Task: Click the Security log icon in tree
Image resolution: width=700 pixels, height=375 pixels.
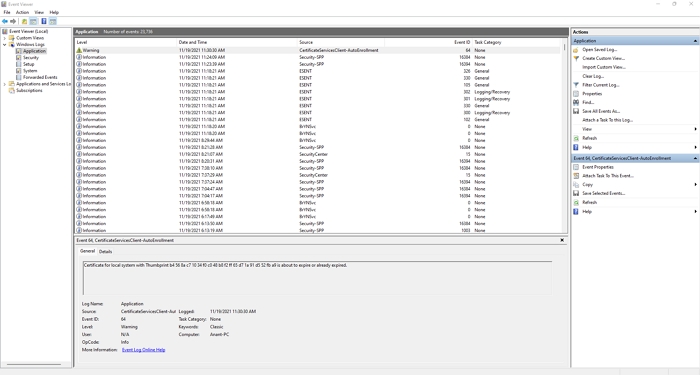Action: coord(19,58)
